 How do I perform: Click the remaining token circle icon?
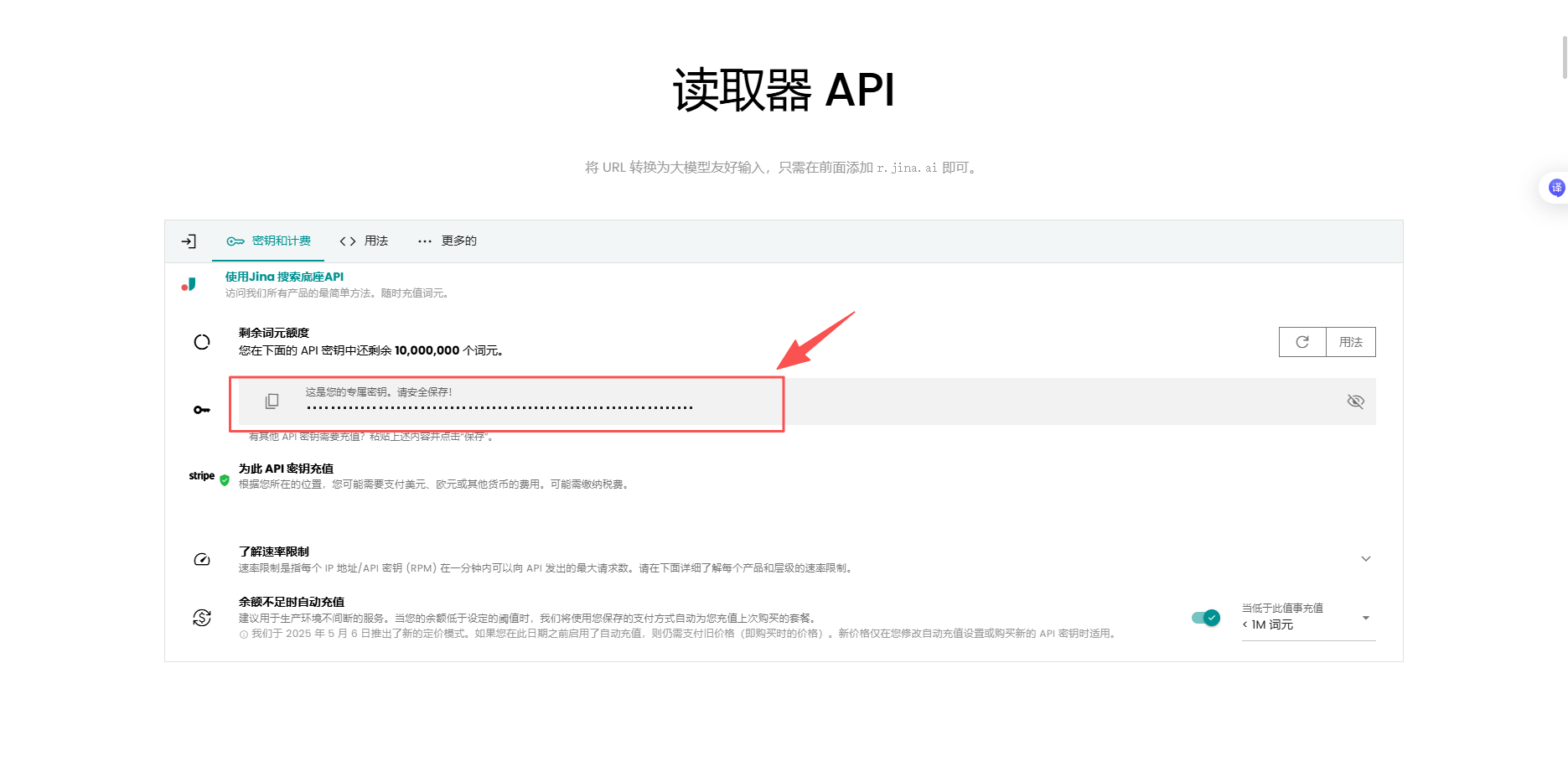click(x=202, y=342)
